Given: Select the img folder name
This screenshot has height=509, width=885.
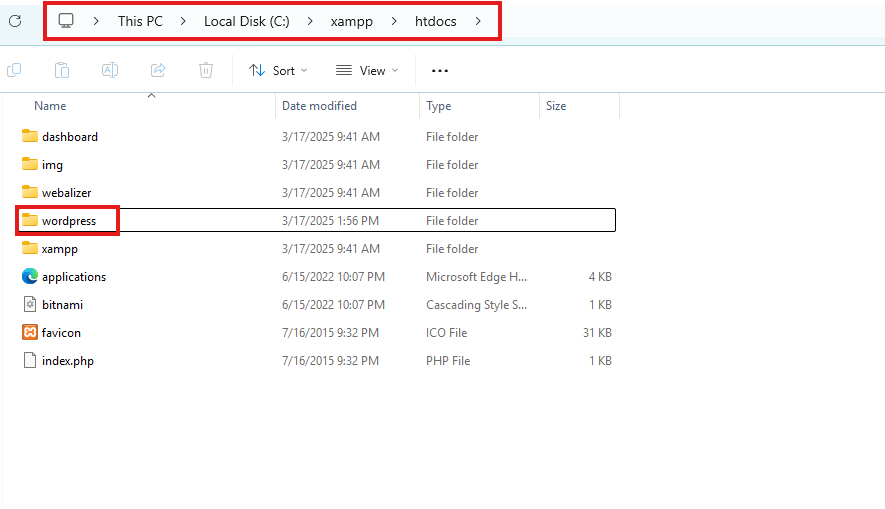Looking at the screenshot, I should [x=52, y=165].
